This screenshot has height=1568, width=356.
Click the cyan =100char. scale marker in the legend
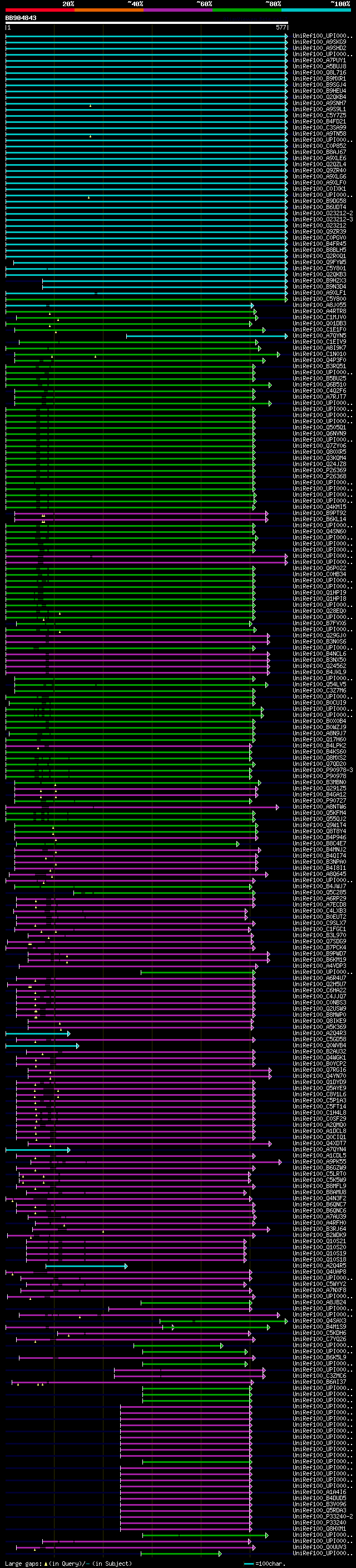click(x=249, y=1563)
